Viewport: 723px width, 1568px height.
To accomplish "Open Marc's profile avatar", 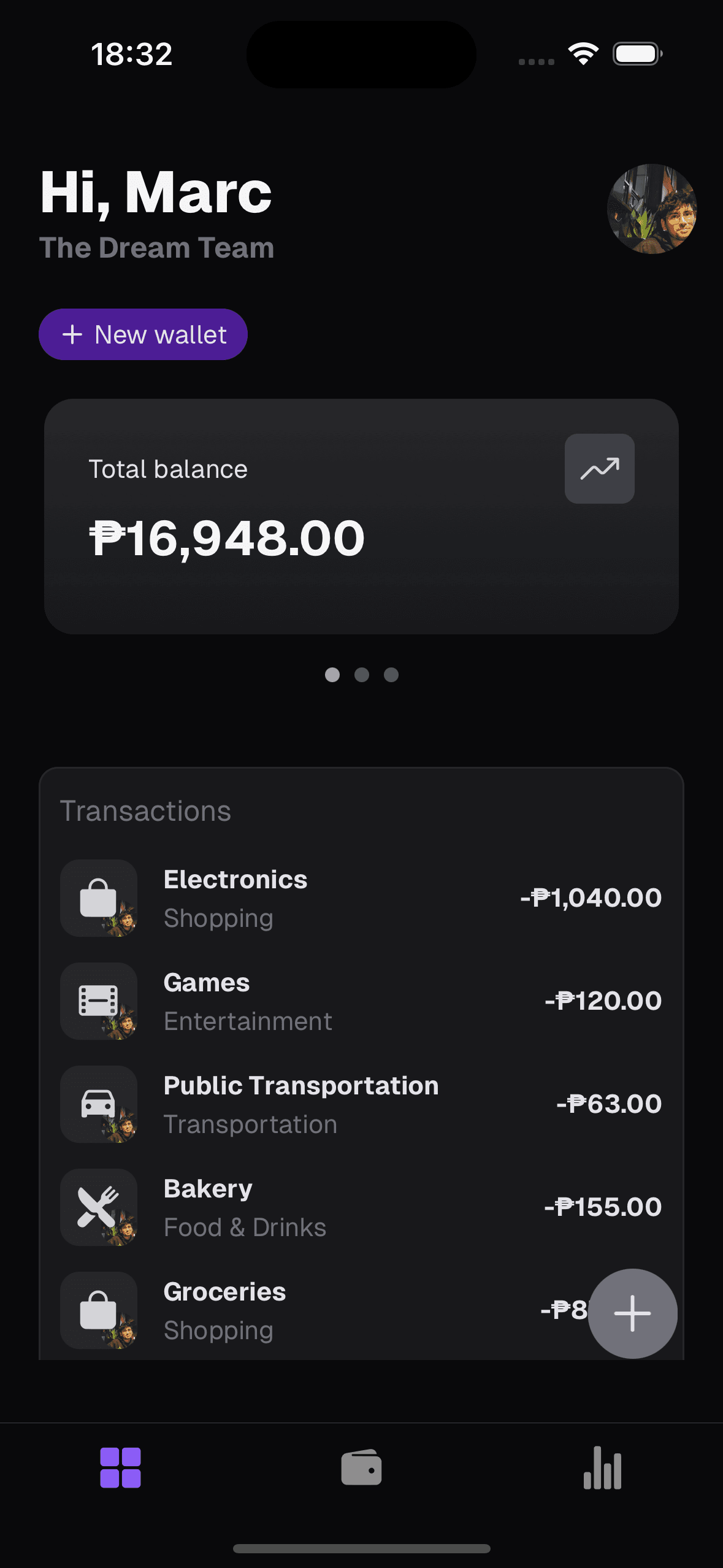I will (x=651, y=209).
